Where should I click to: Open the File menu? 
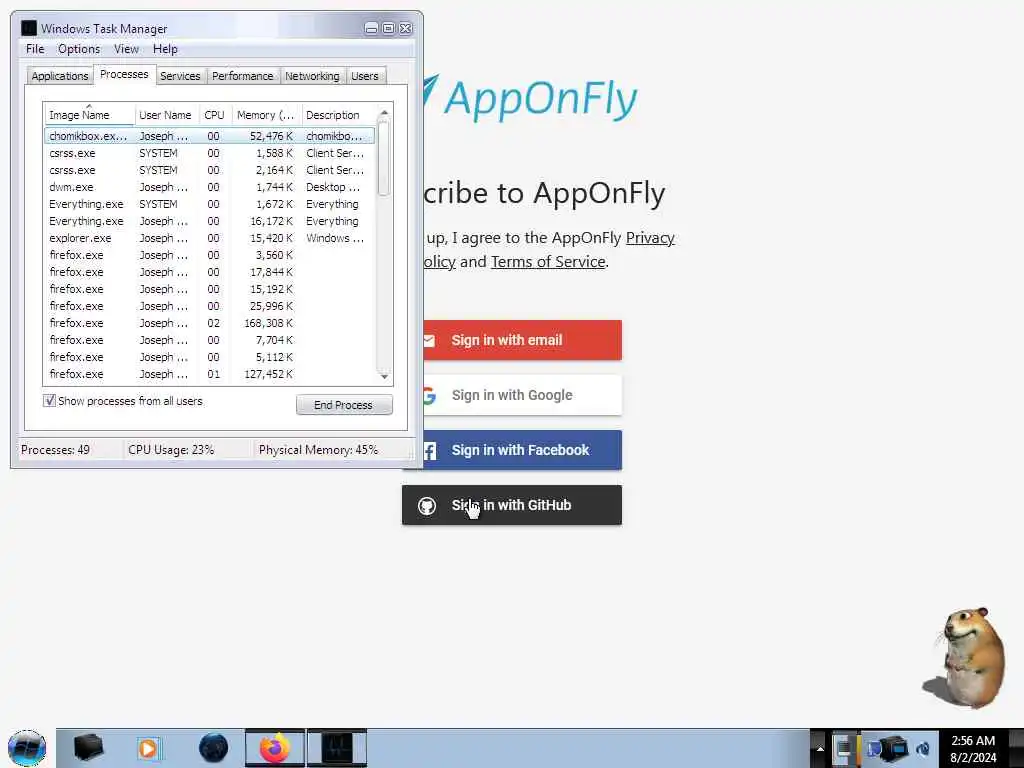click(x=35, y=49)
